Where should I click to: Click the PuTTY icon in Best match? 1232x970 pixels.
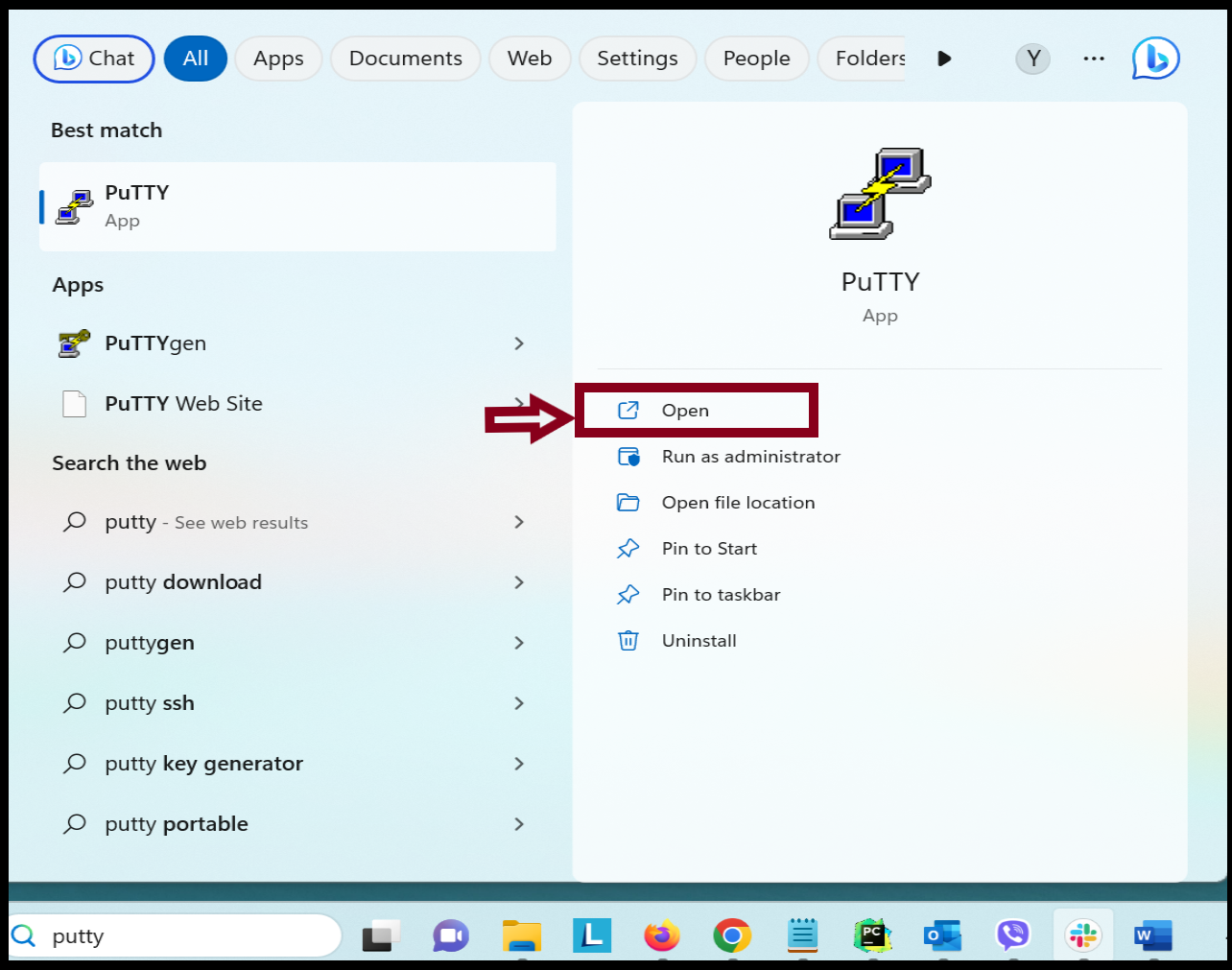point(74,206)
